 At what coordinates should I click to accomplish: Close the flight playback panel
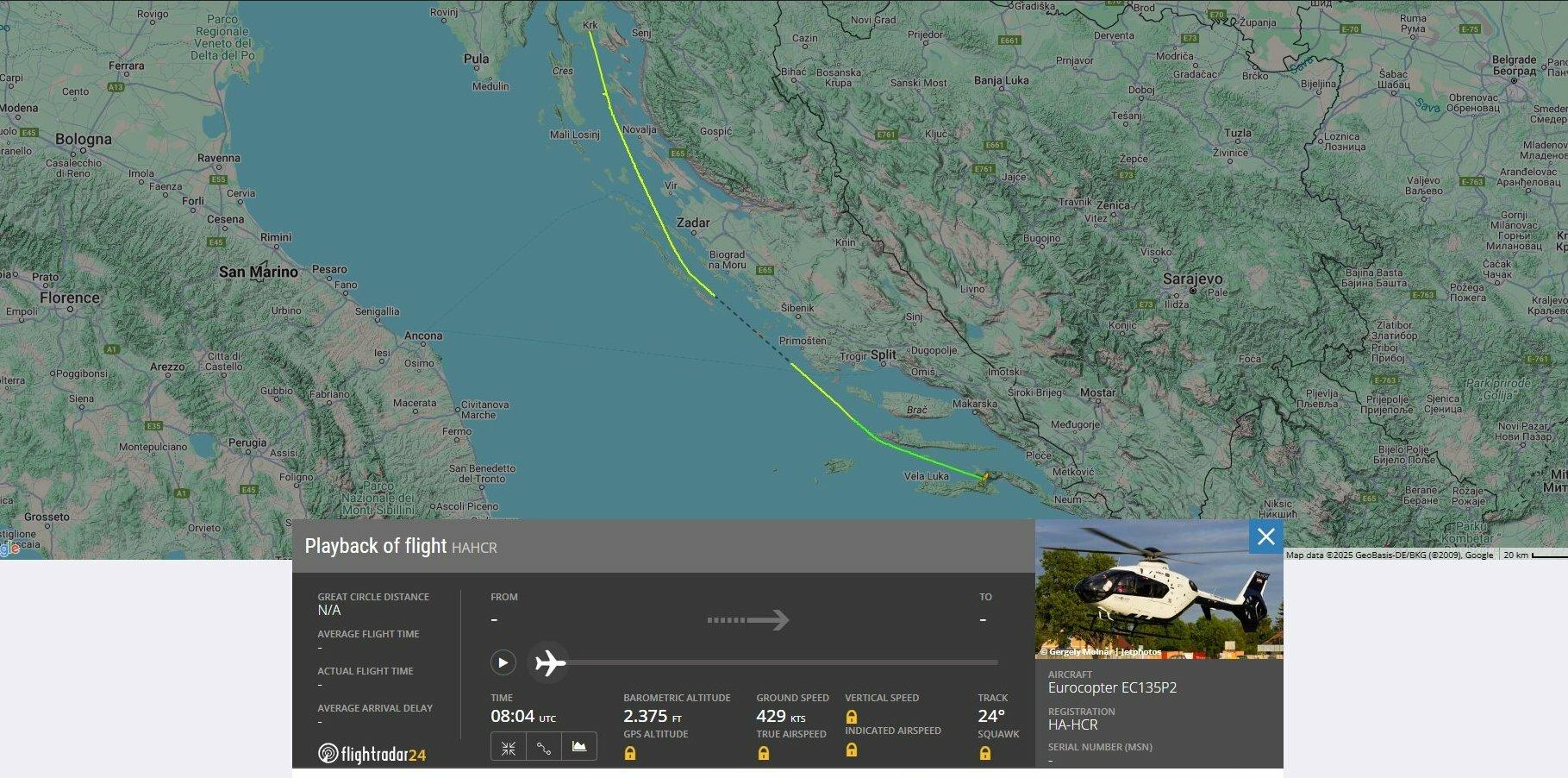1265,537
